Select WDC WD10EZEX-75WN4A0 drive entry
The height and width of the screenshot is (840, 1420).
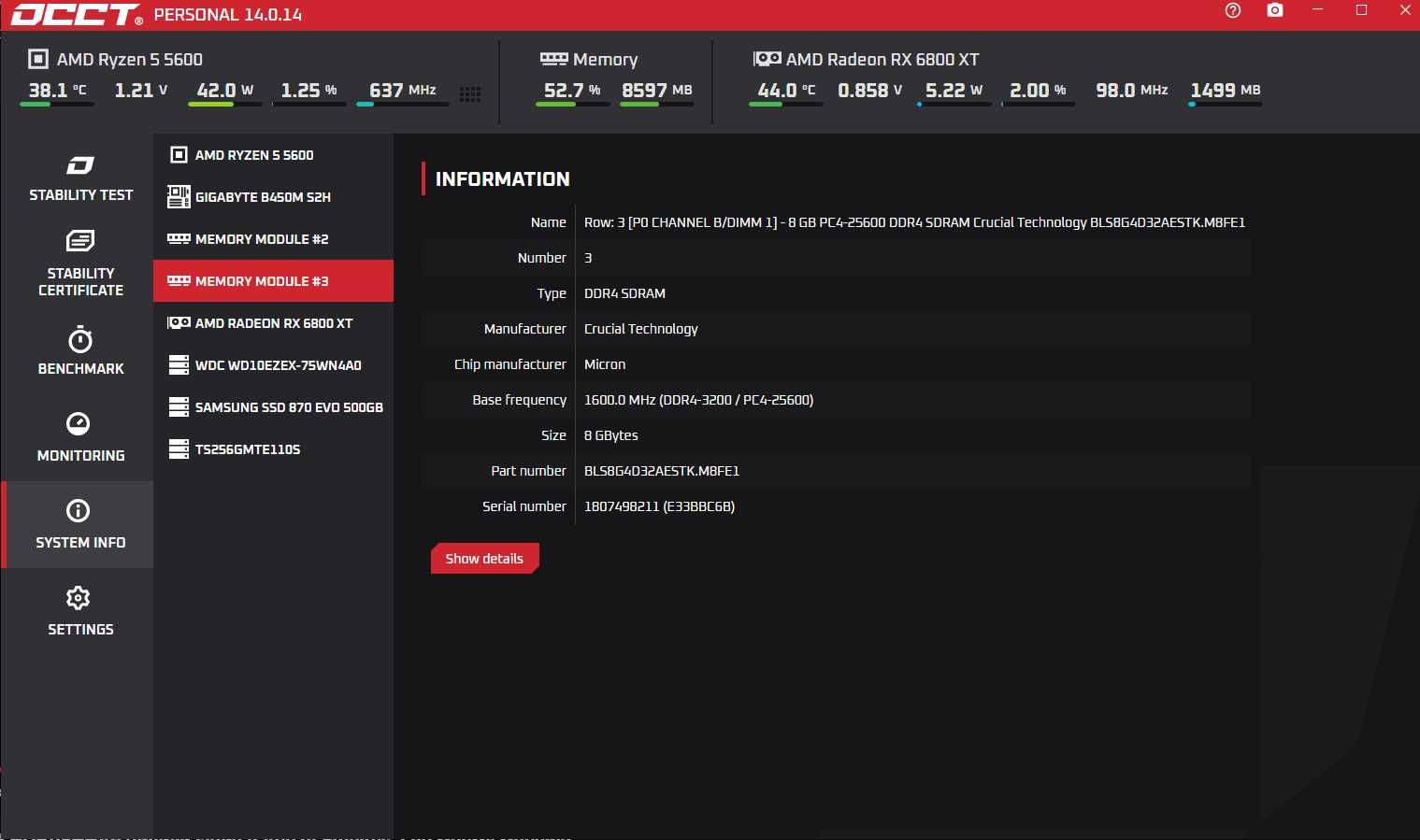(x=273, y=365)
